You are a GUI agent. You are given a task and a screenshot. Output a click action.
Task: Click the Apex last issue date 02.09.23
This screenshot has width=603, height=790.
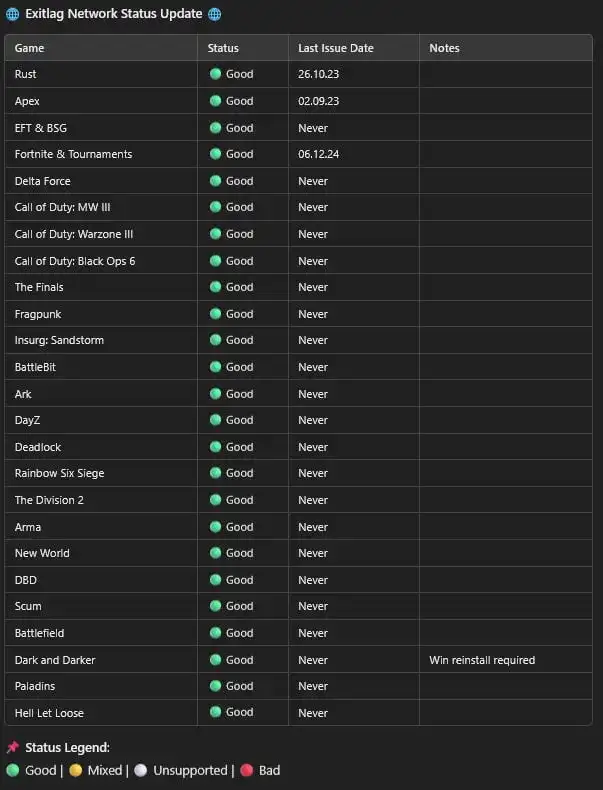[319, 101]
